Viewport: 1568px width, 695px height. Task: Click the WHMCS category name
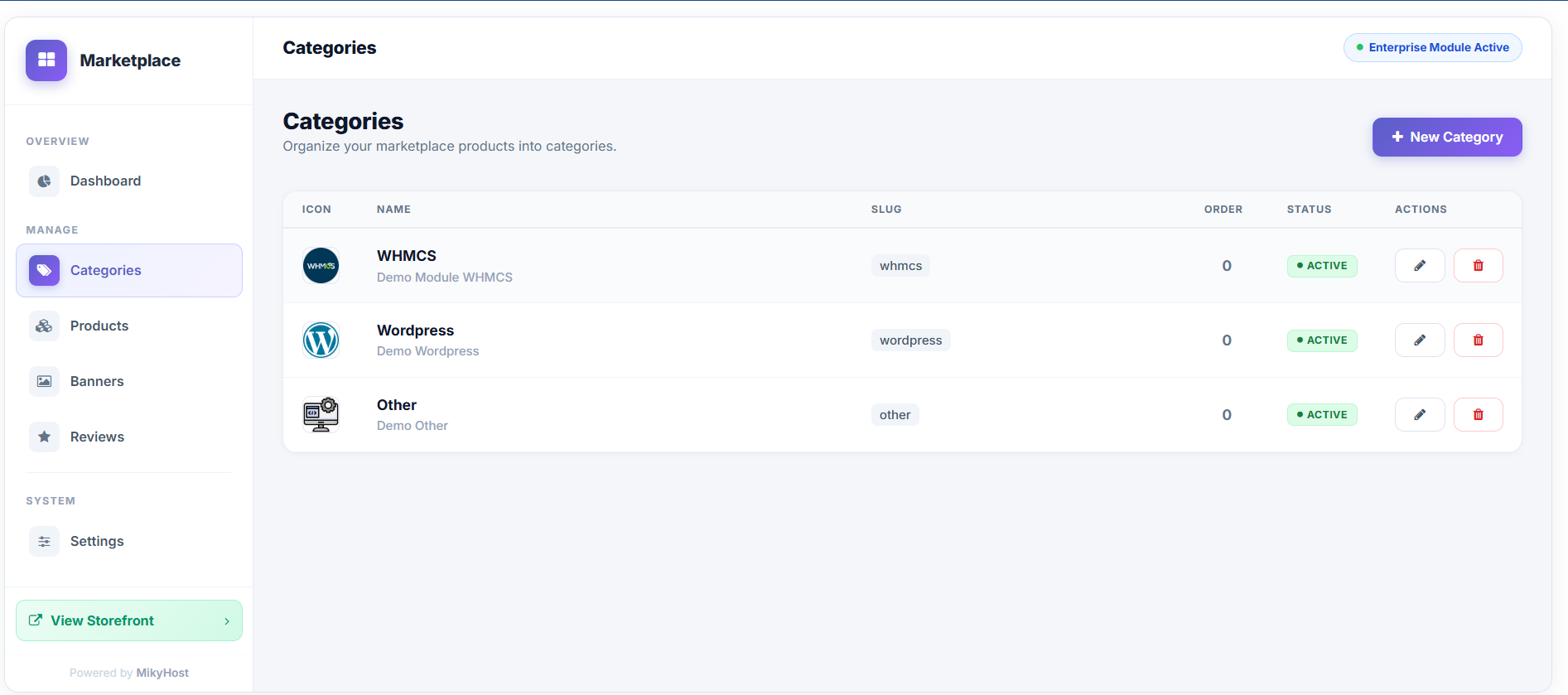pyautogui.click(x=407, y=256)
